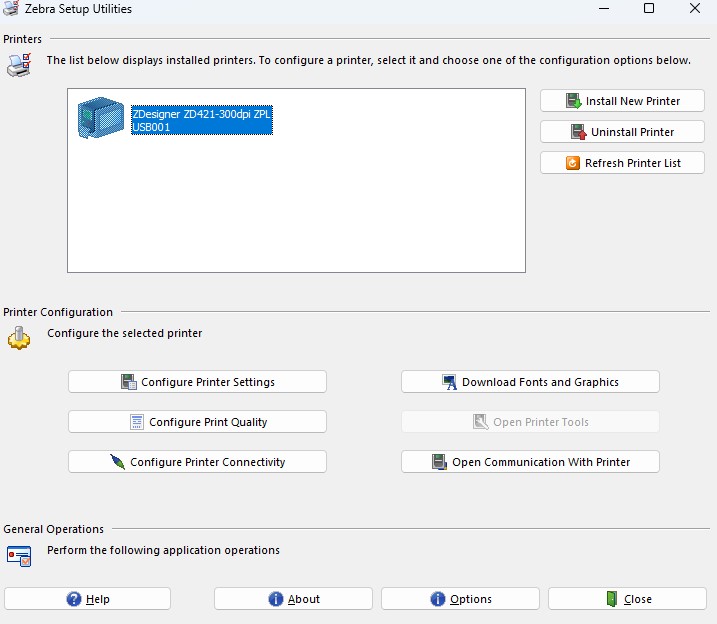The width and height of the screenshot is (717, 624).
Task: Click the General Operations section icon
Action: (19, 556)
